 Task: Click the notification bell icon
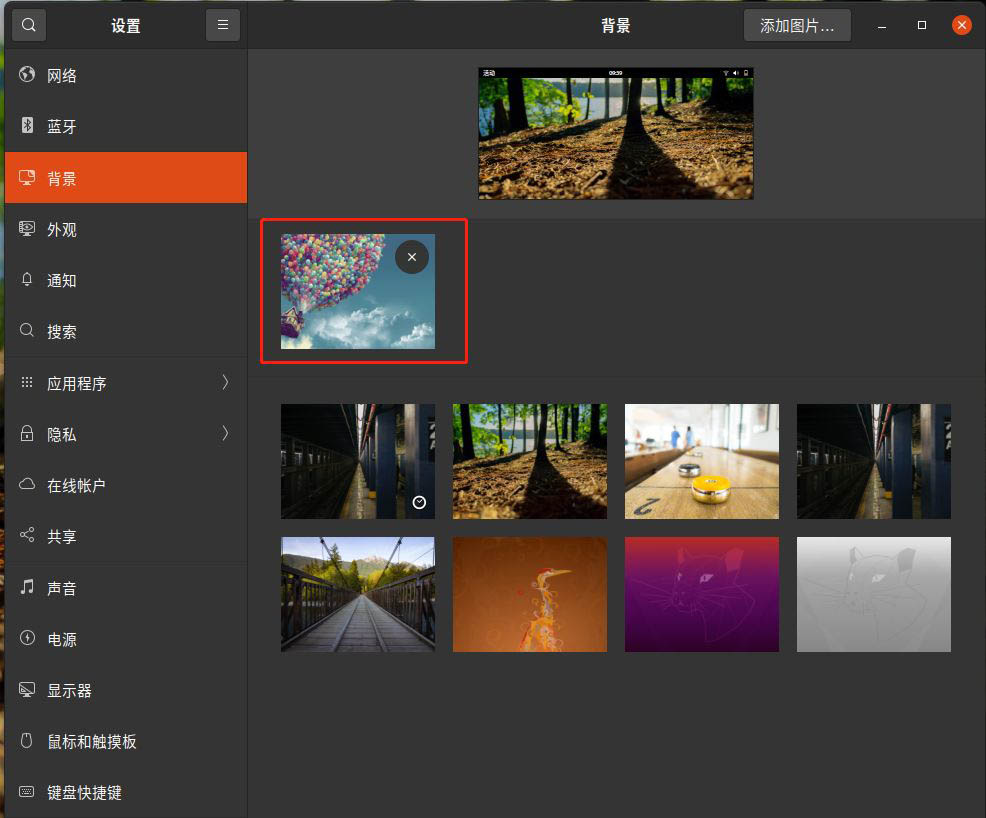pos(27,280)
